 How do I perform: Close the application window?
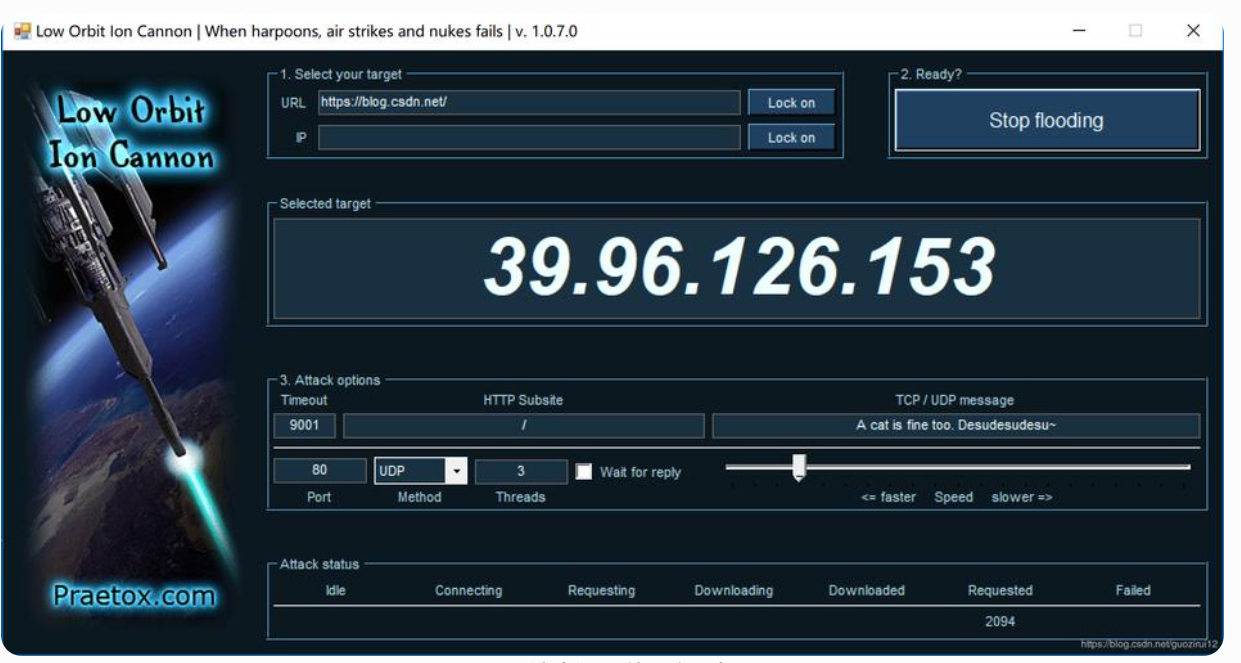pos(1193,31)
